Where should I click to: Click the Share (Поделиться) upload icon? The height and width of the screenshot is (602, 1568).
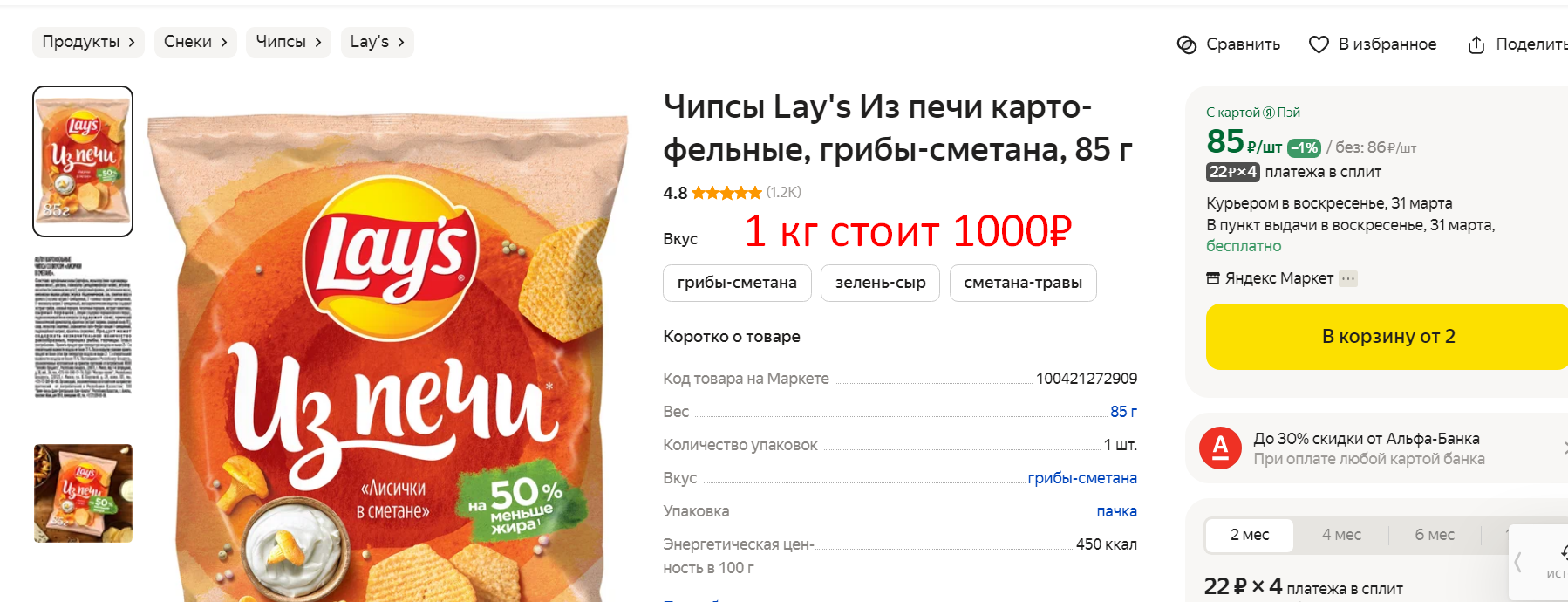point(1476,44)
